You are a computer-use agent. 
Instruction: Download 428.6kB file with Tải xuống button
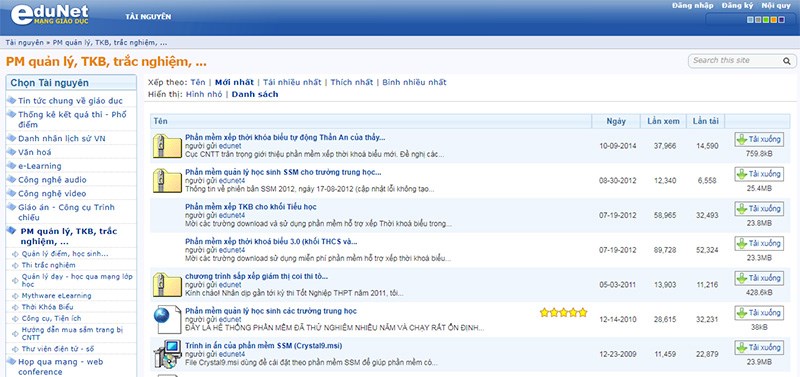click(759, 278)
